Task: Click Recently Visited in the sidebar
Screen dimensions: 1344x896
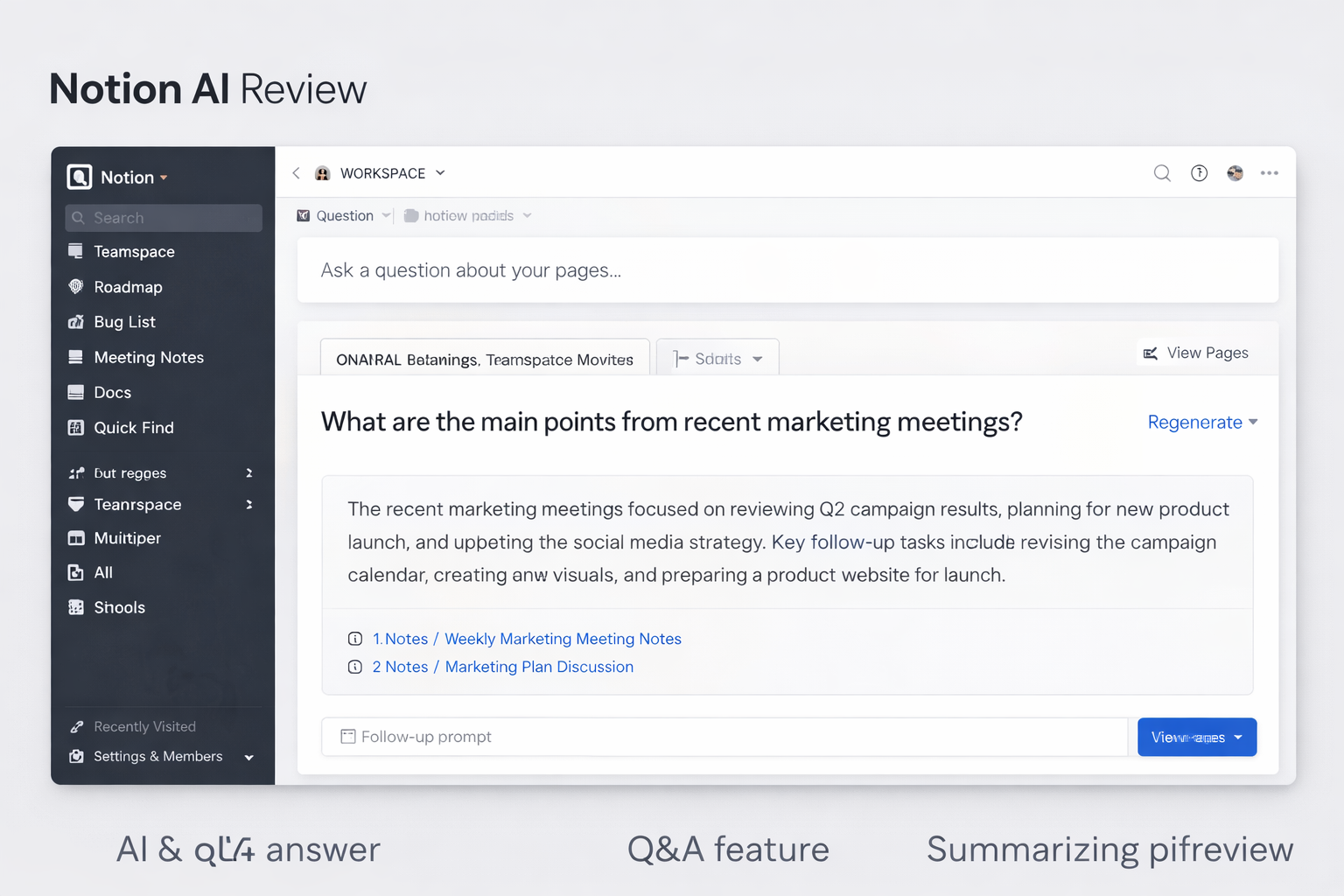Action: 144,726
